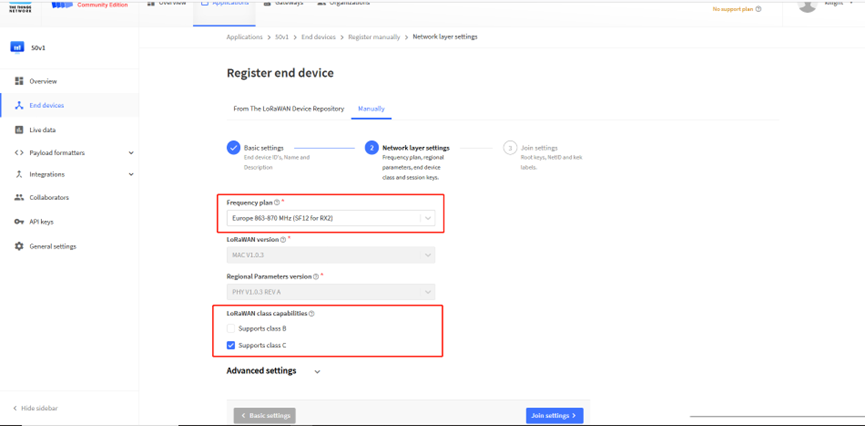Open the Frequency plan dropdown

click(x=331, y=219)
